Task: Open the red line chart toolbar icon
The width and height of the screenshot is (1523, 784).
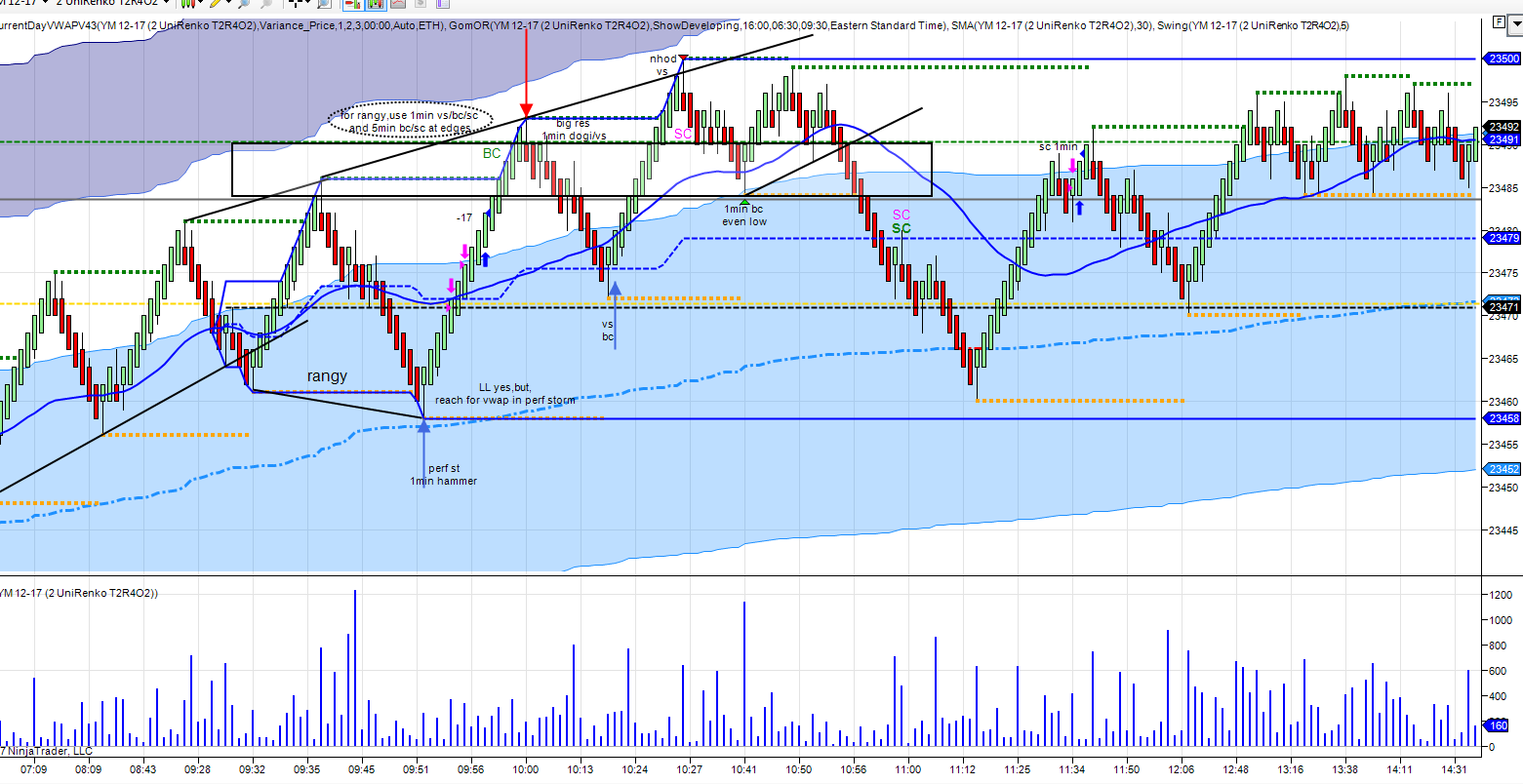Action: pos(398,3)
